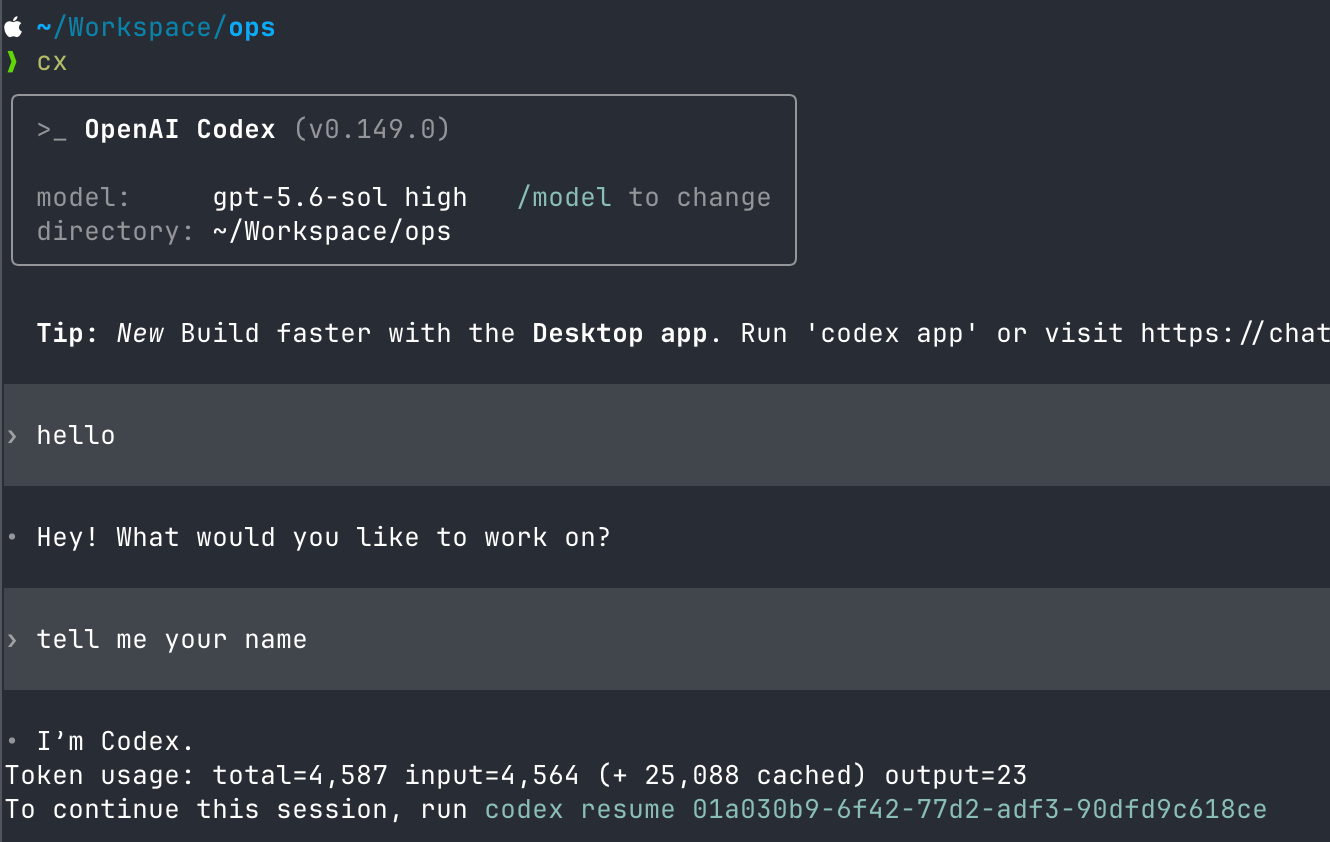Viewport: 1330px width, 842px height.
Task: Click the "hello" user message
Action: 76,435
